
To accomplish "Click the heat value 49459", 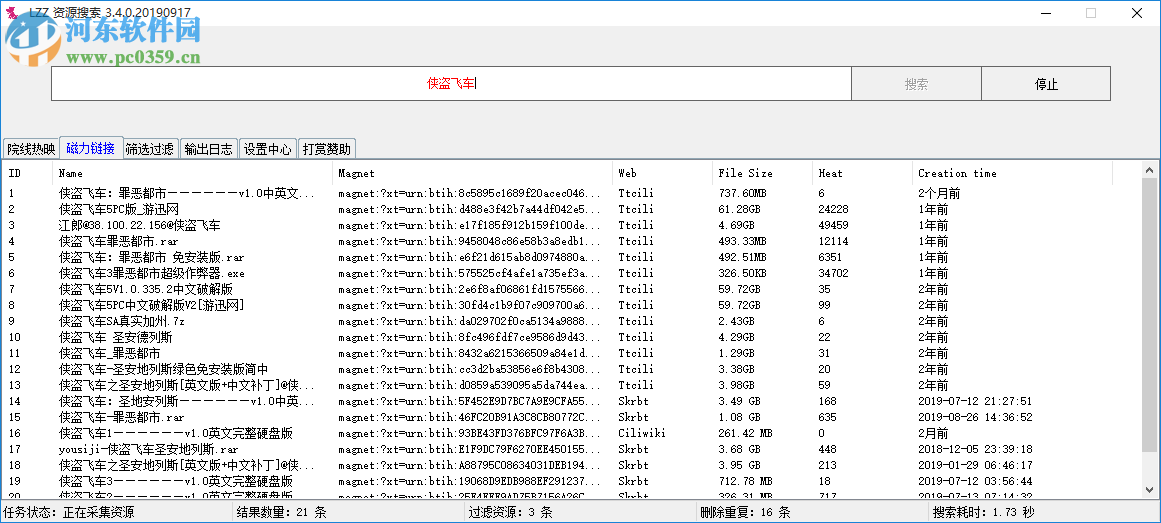I will [x=833, y=225].
